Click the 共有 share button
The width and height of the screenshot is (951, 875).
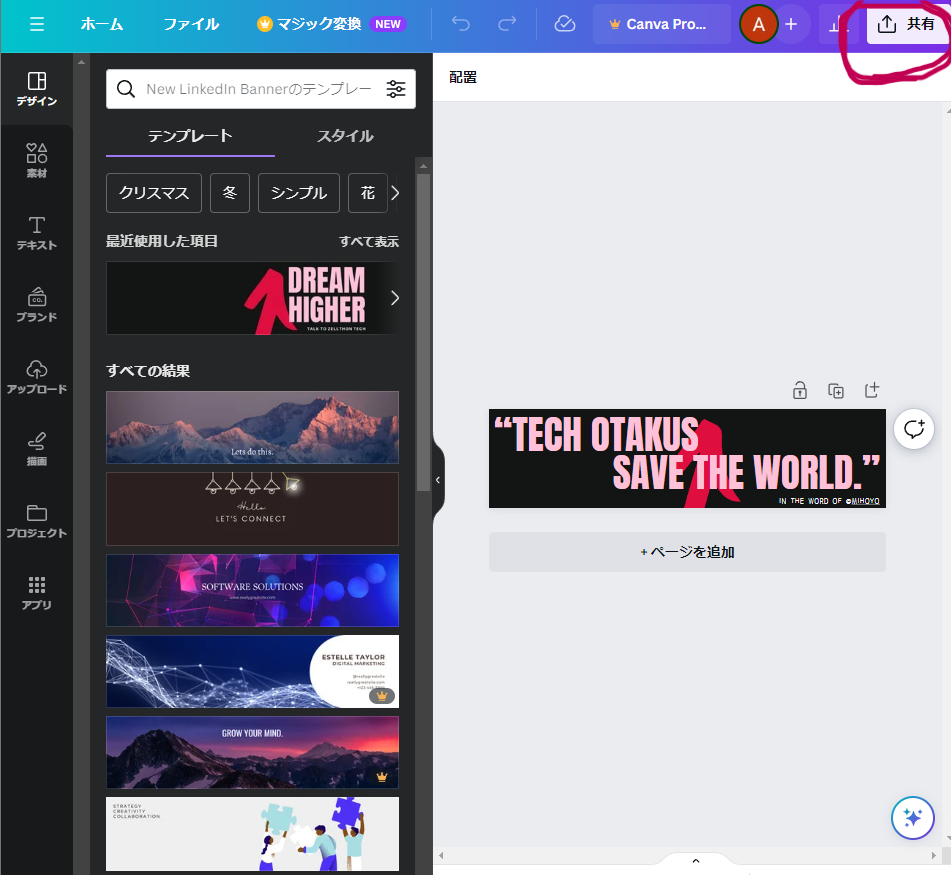click(x=907, y=24)
